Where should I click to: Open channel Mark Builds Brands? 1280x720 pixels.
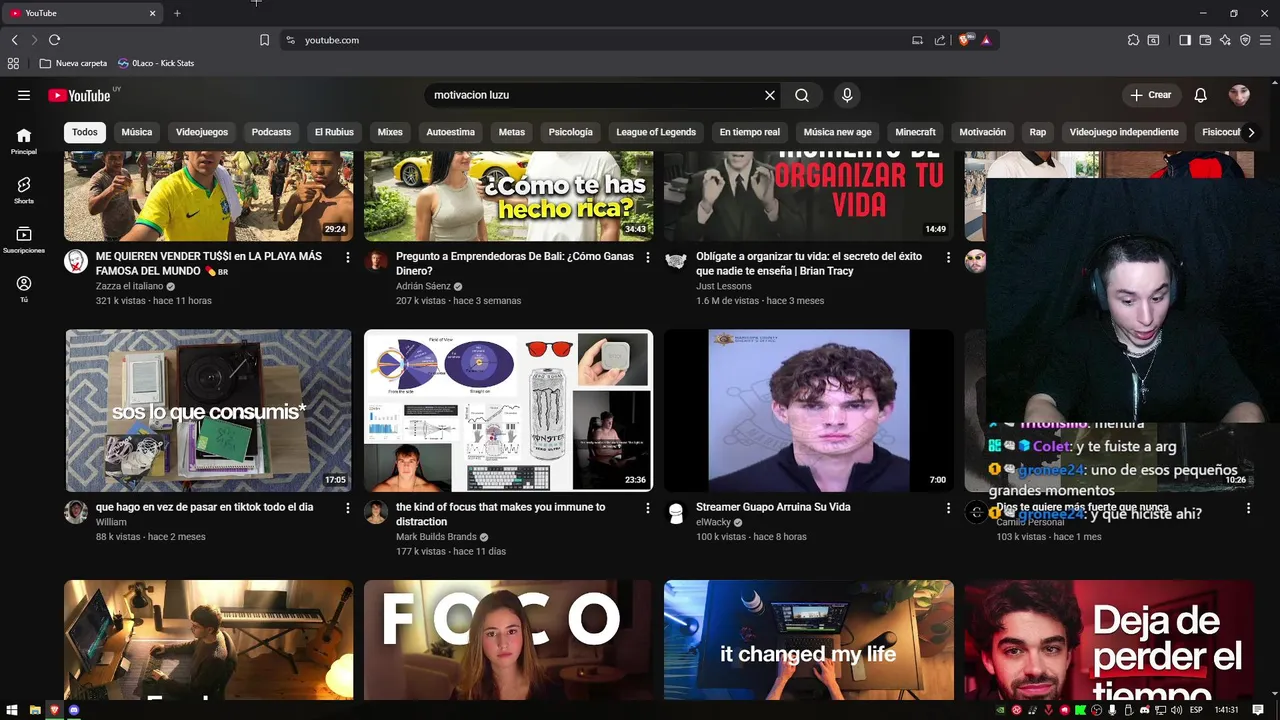coord(436,537)
